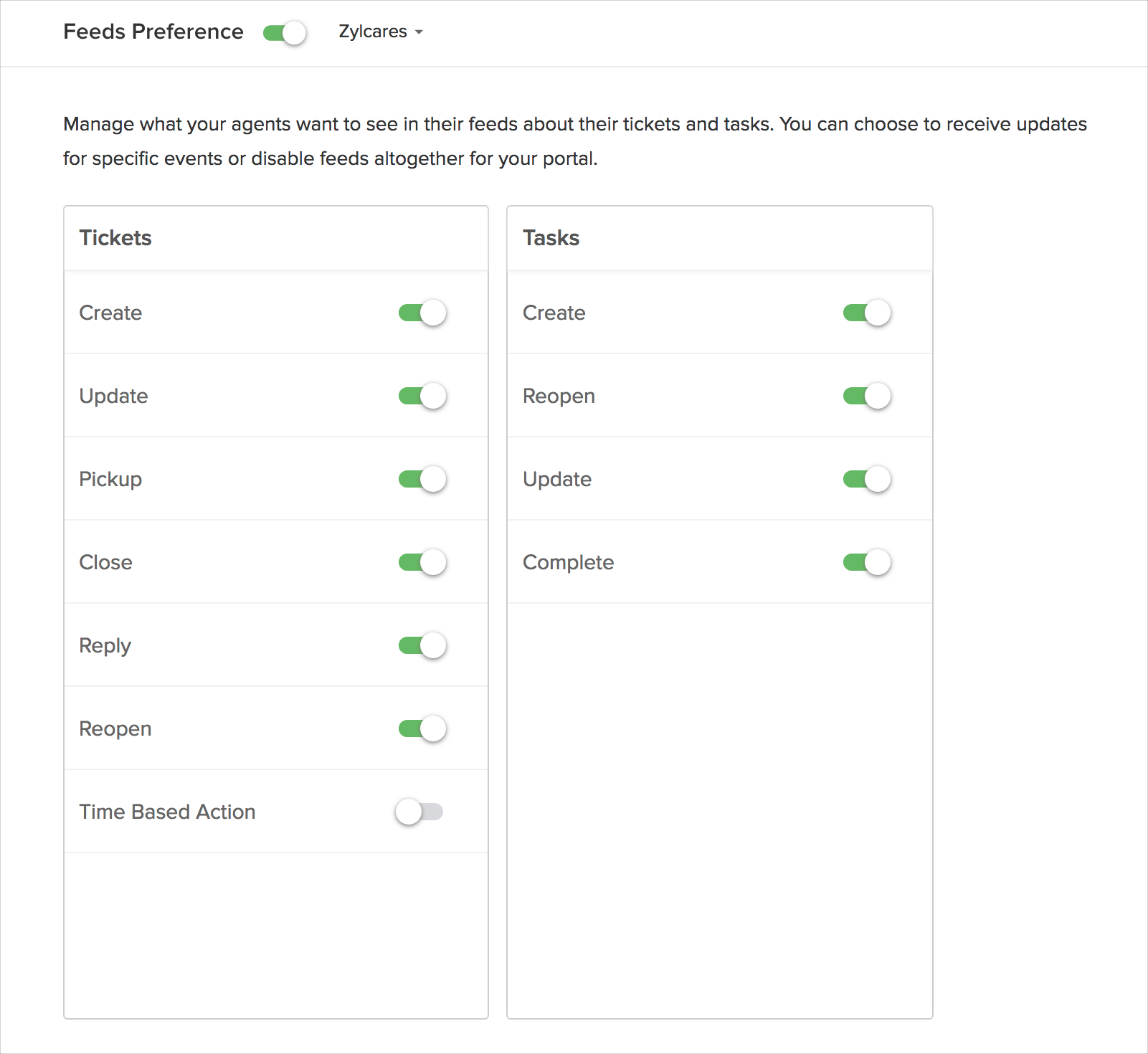Open the Zylcares department dropdown
This screenshot has width=1148, height=1054.
click(380, 32)
